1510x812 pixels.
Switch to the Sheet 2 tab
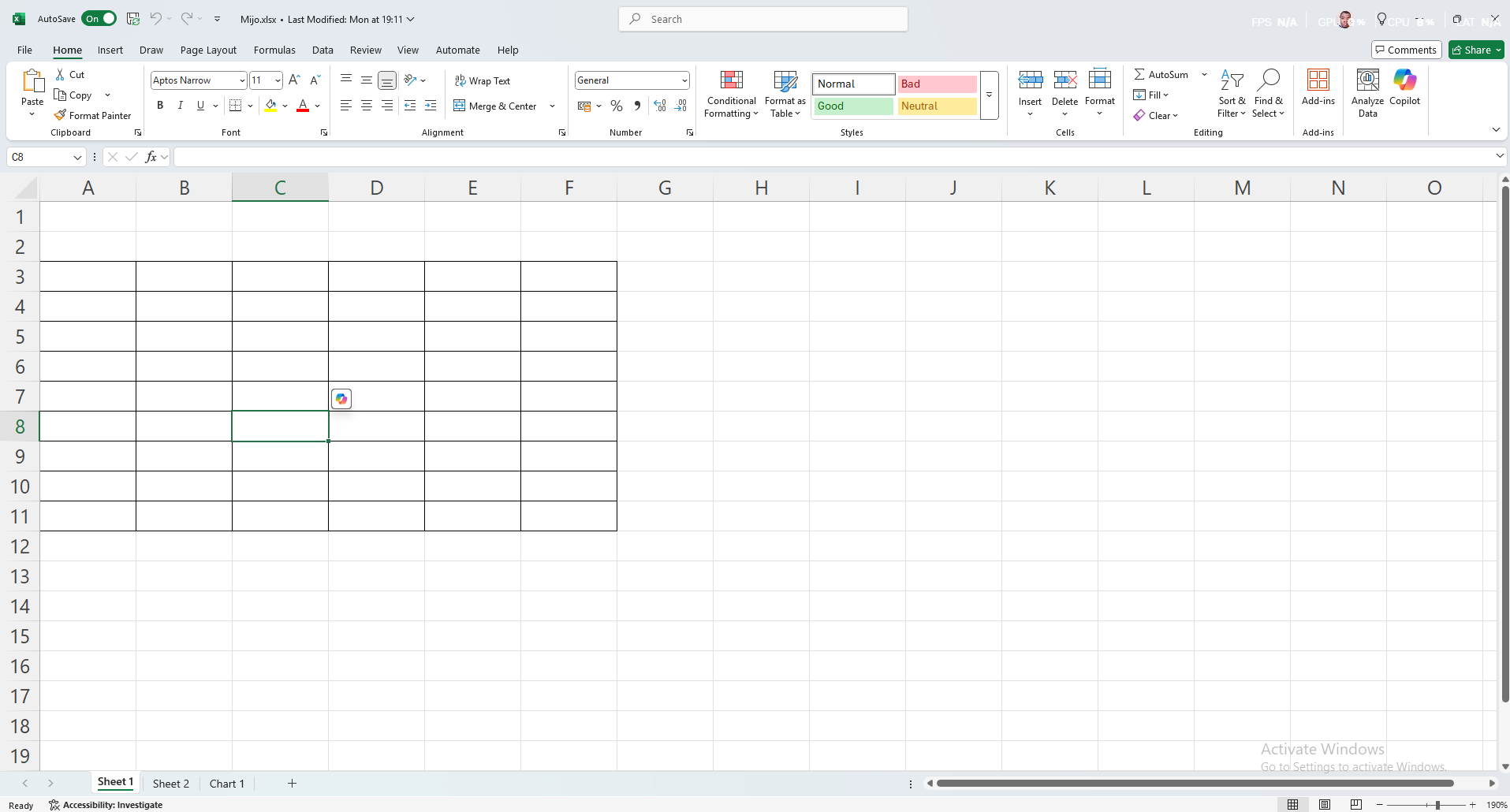[x=170, y=784]
